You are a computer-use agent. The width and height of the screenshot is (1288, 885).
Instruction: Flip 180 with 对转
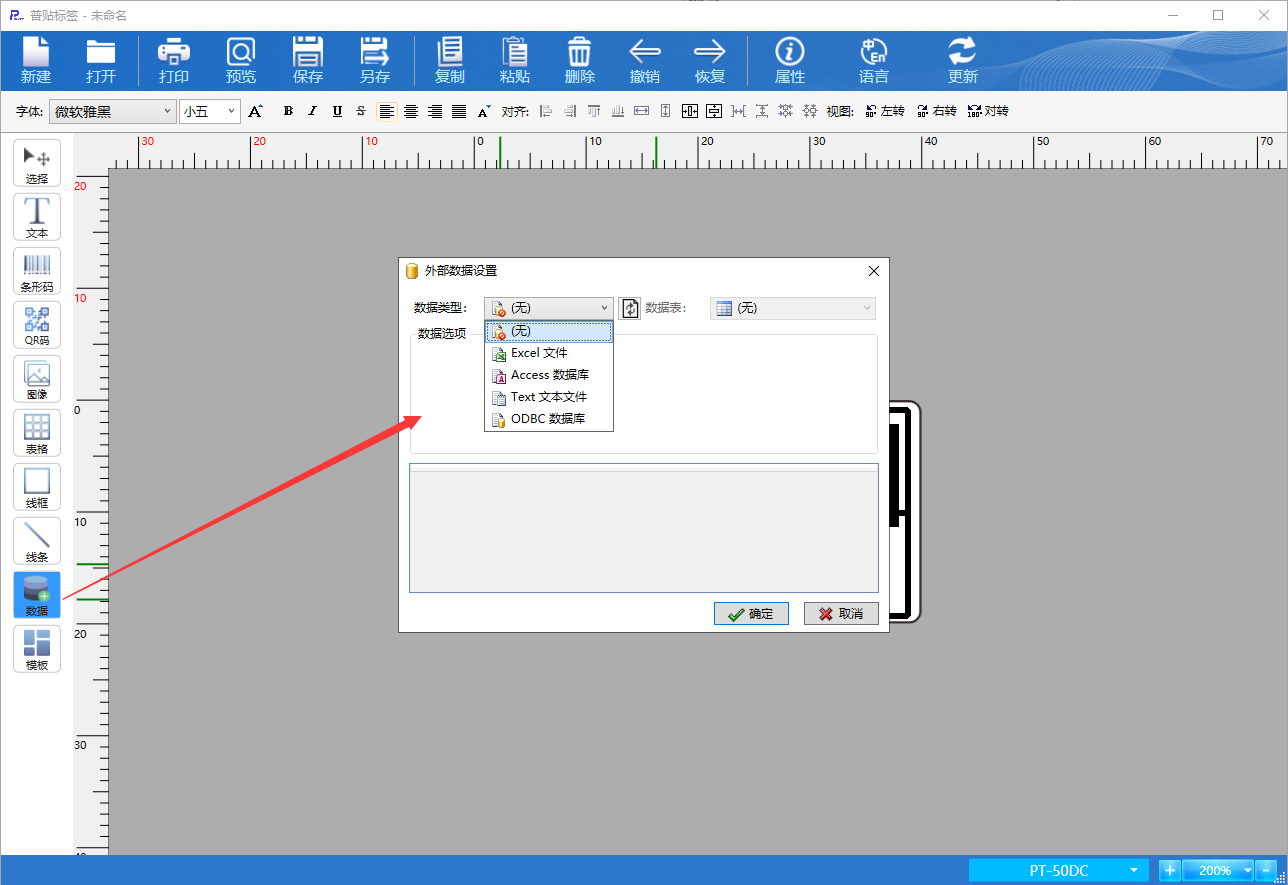click(x=988, y=111)
